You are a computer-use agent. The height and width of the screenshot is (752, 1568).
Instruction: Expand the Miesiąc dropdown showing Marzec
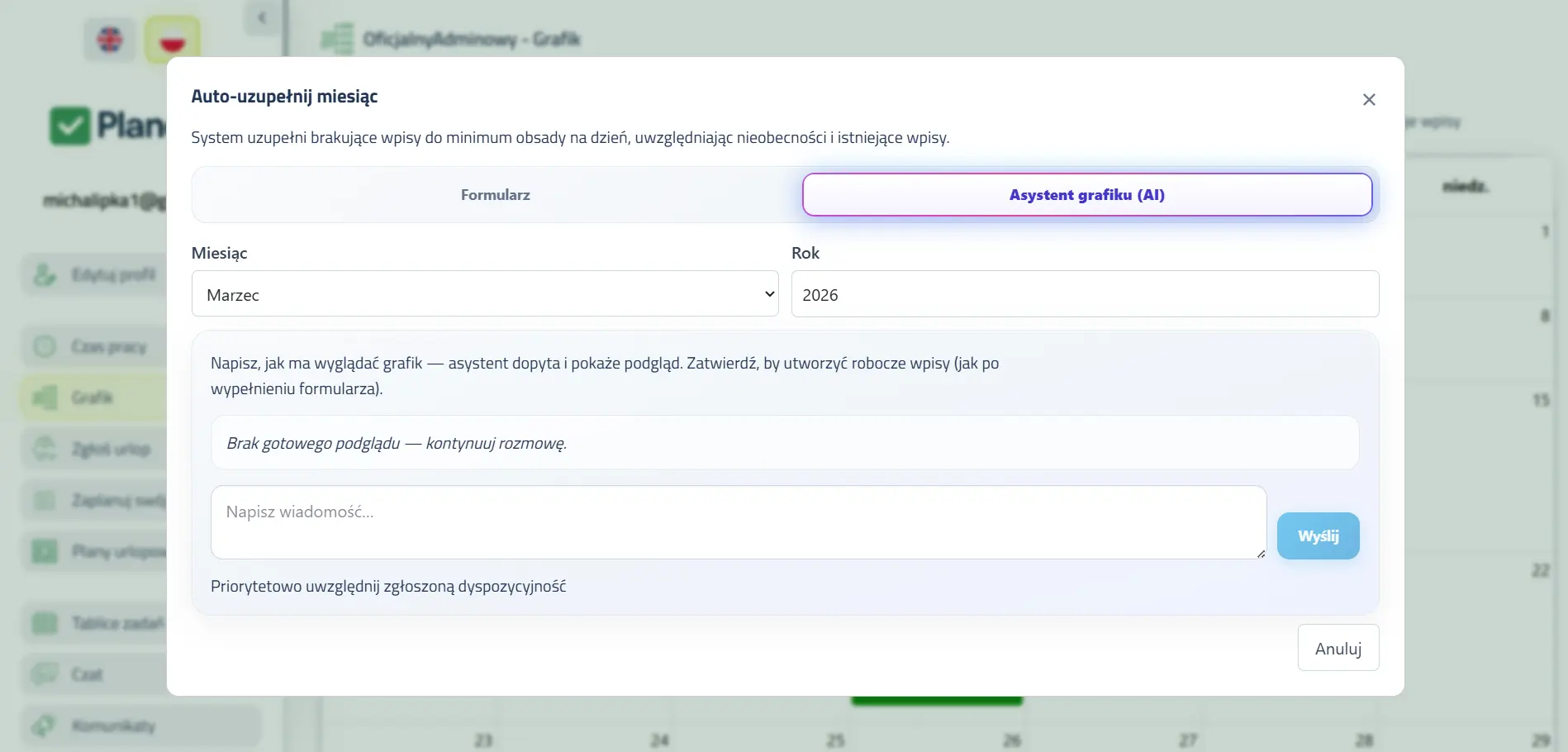click(x=485, y=294)
